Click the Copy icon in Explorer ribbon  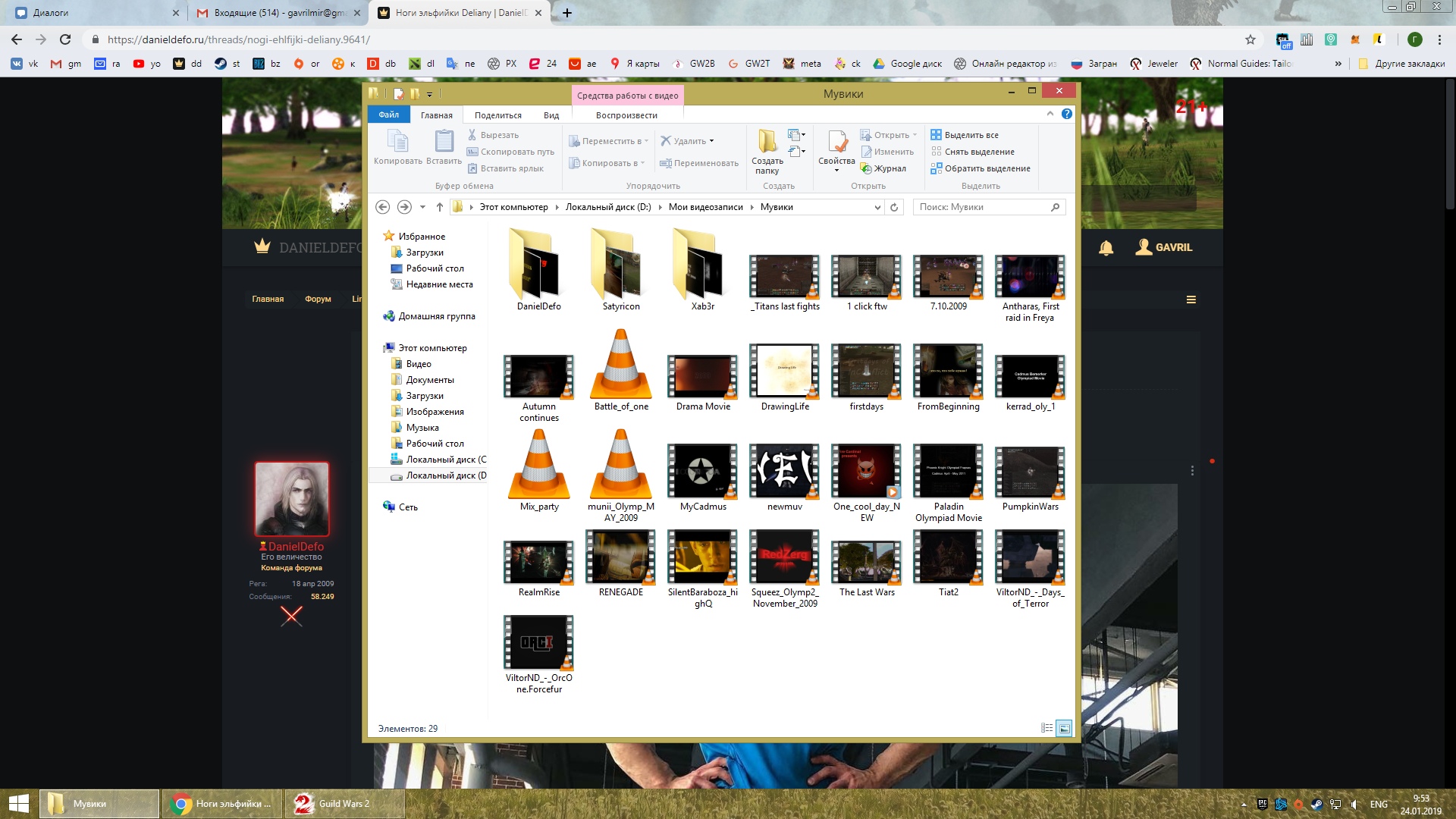pos(397,142)
